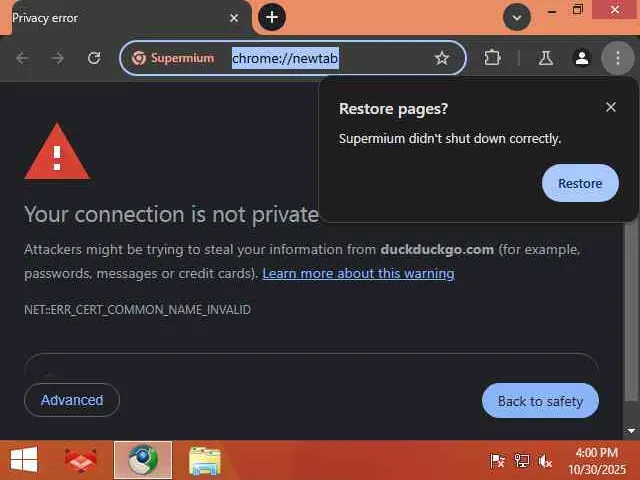Viewport: 640px width, 480px height.
Task: Reload the current page
Action: [94, 58]
